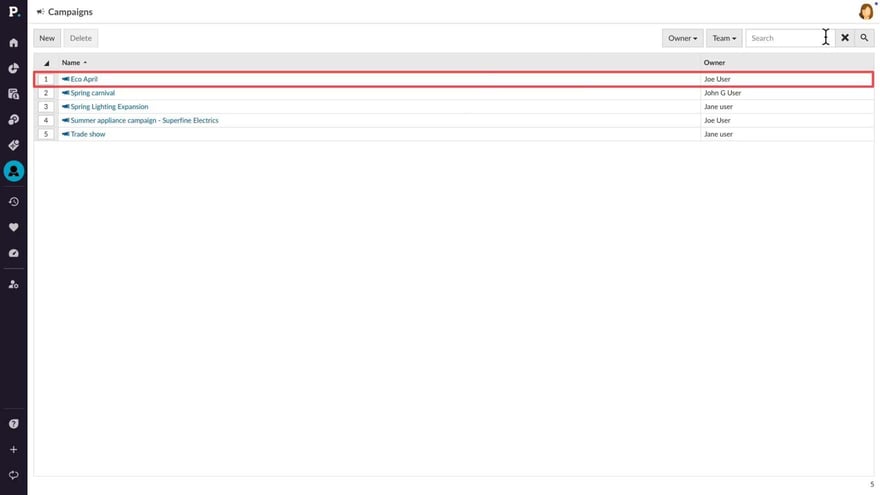Select row number 5 for Trade show
The width and height of the screenshot is (880, 495).
coord(46,134)
